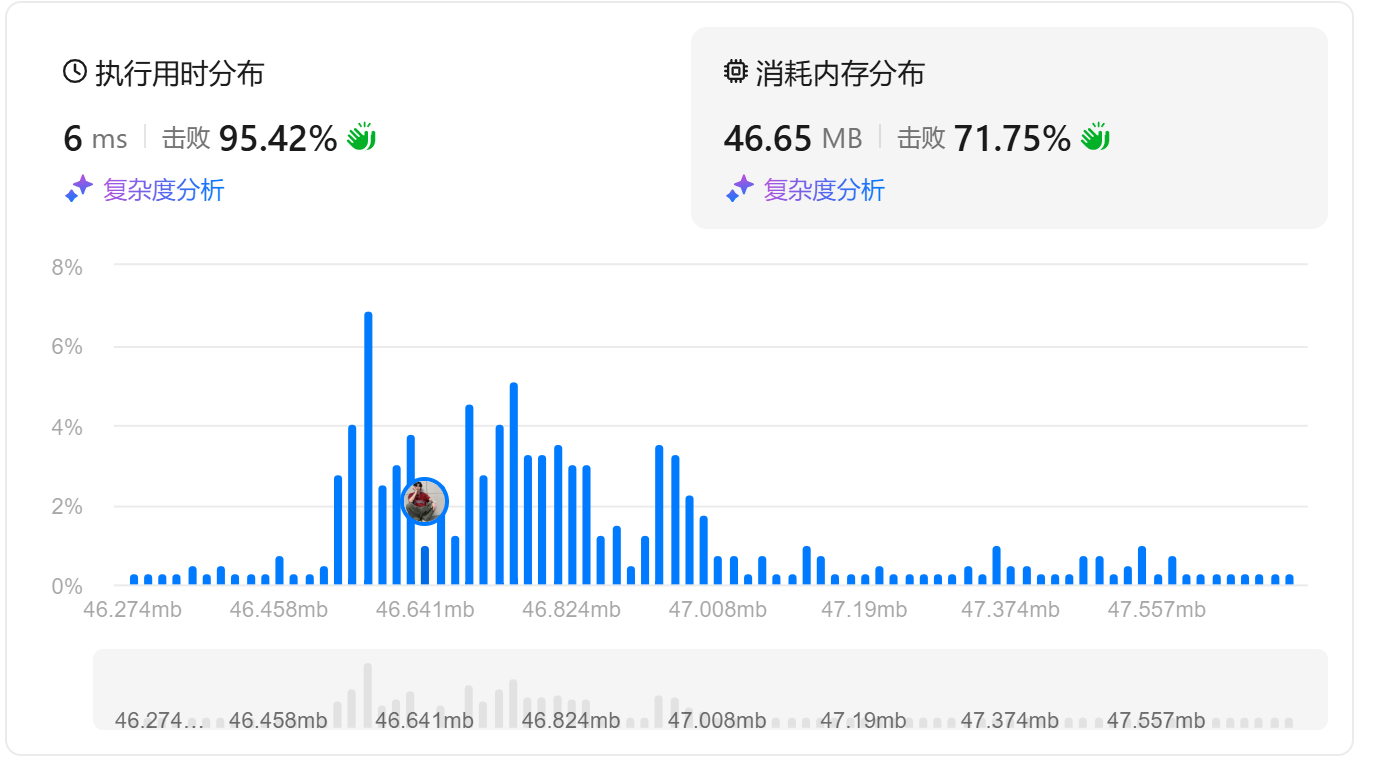Click the sparkle icon under the 6 ms runtime
1373x764 pixels.
[x=79, y=189]
